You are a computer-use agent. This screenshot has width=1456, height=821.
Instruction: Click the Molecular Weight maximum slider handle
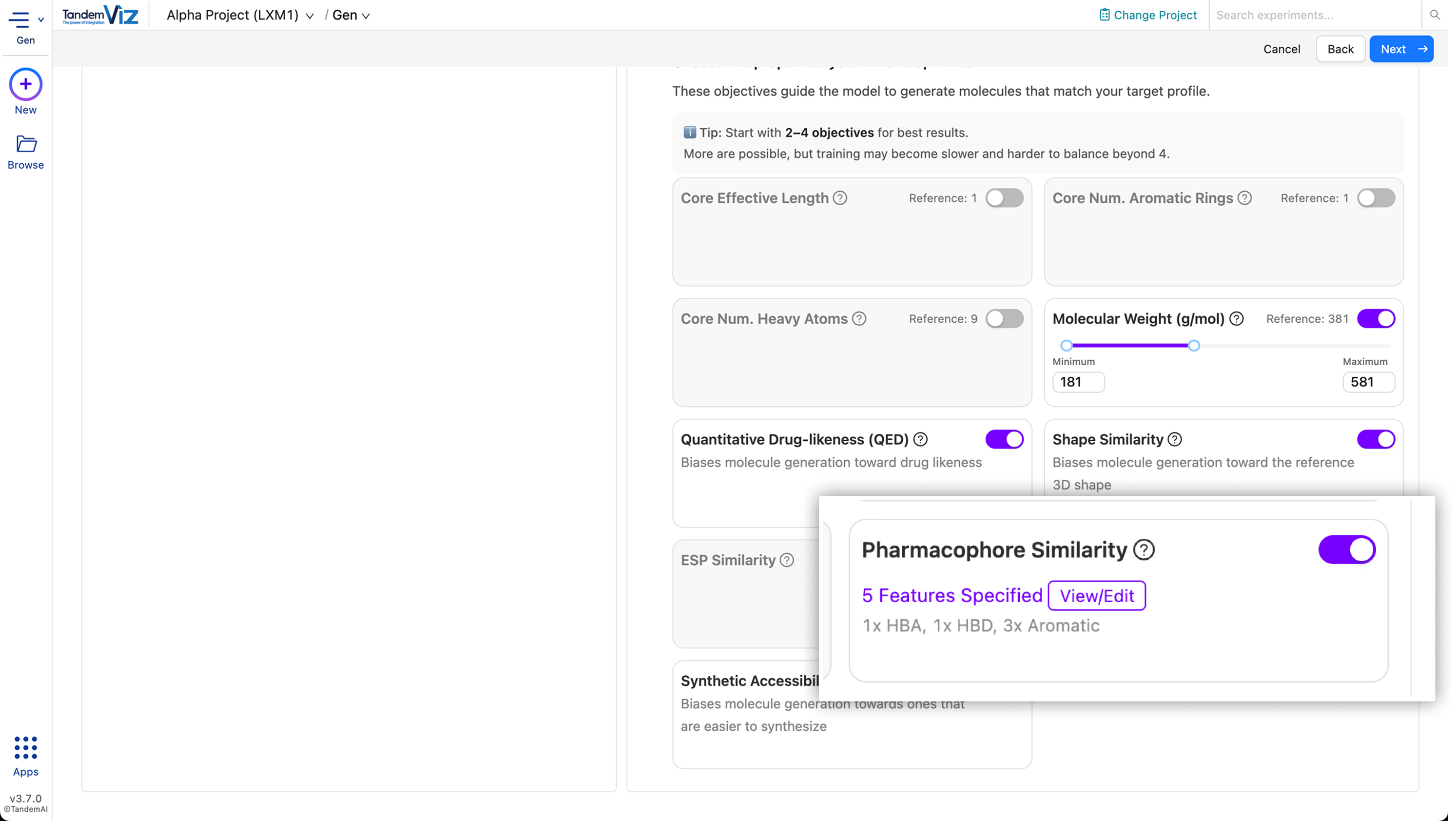click(1194, 346)
